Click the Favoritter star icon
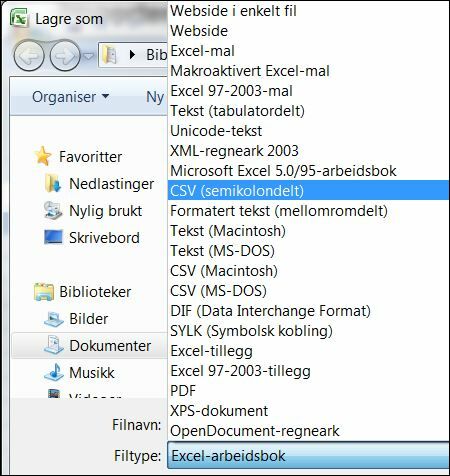Image resolution: width=450 pixels, height=476 pixels. click(43, 156)
